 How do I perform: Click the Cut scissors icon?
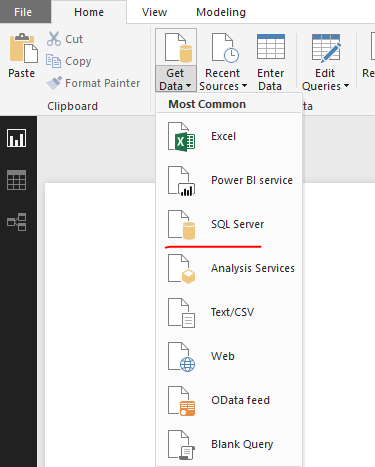(53, 39)
